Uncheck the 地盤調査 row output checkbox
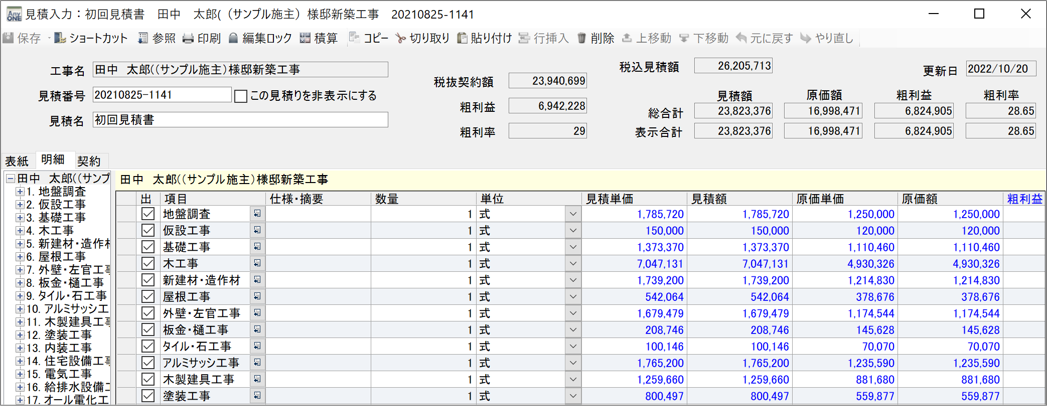Viewport: 1047px width, 406px height. pos(148,214)
